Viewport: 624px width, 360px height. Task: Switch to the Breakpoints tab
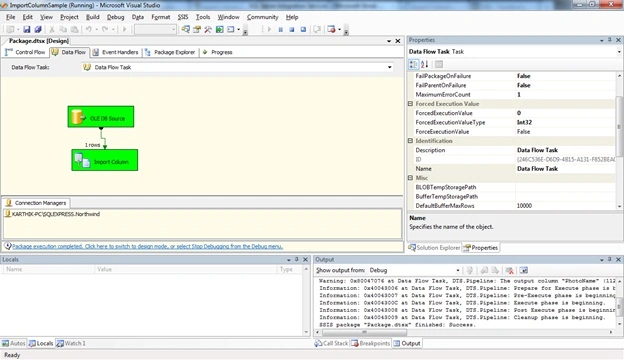click(370, 343)
